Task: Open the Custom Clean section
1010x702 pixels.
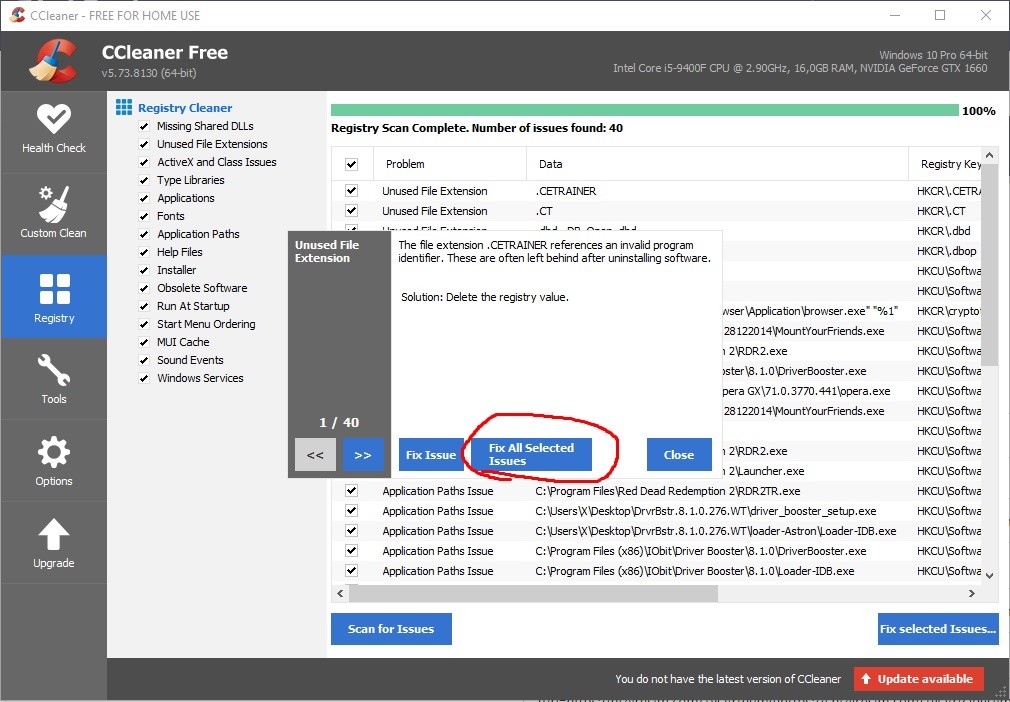Action: coord(53,214)
